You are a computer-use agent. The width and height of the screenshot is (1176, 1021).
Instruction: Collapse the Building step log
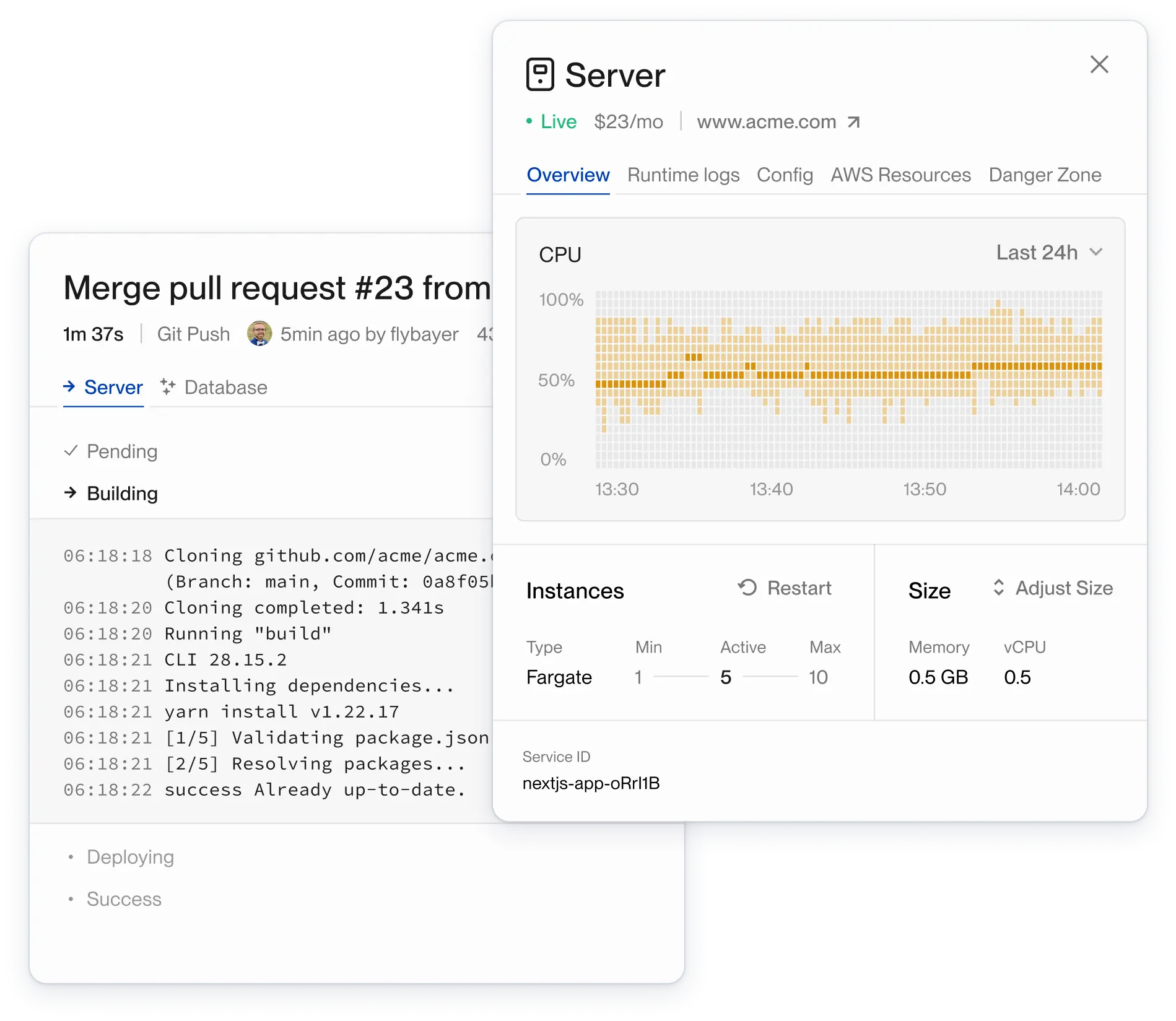pyautogui.click(x=122, y=493)
